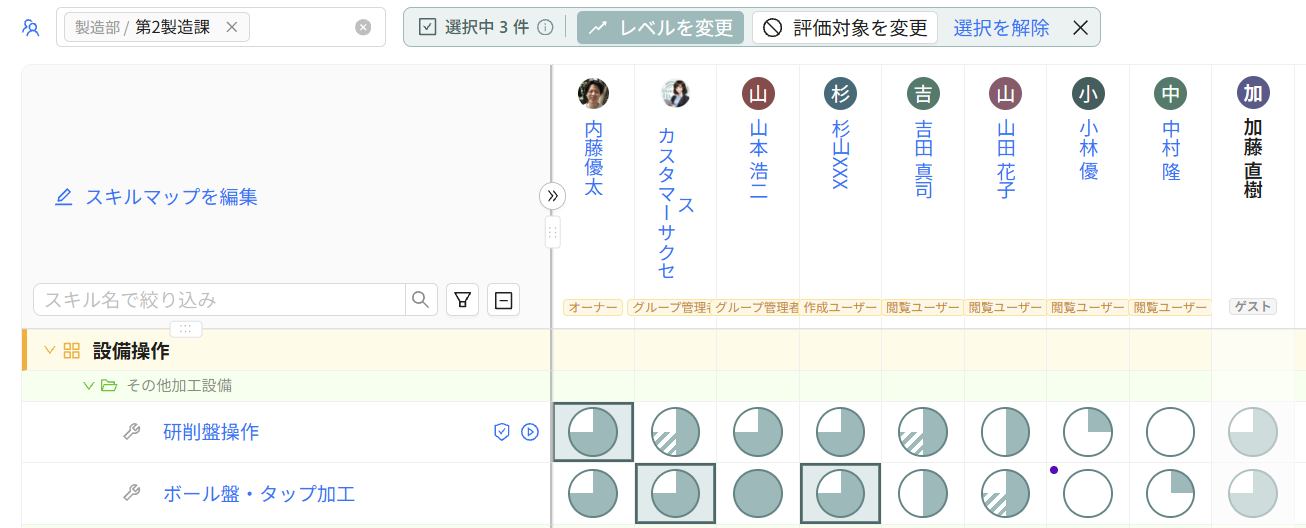Open the 中村隆 name link
The image size is (1306, 528).
pos(1171,150)
